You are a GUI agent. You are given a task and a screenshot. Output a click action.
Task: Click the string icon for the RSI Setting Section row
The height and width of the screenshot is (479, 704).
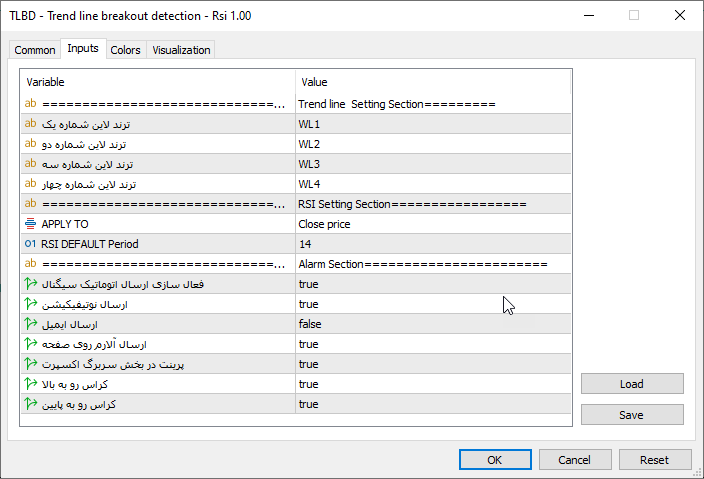pos(30,204)
